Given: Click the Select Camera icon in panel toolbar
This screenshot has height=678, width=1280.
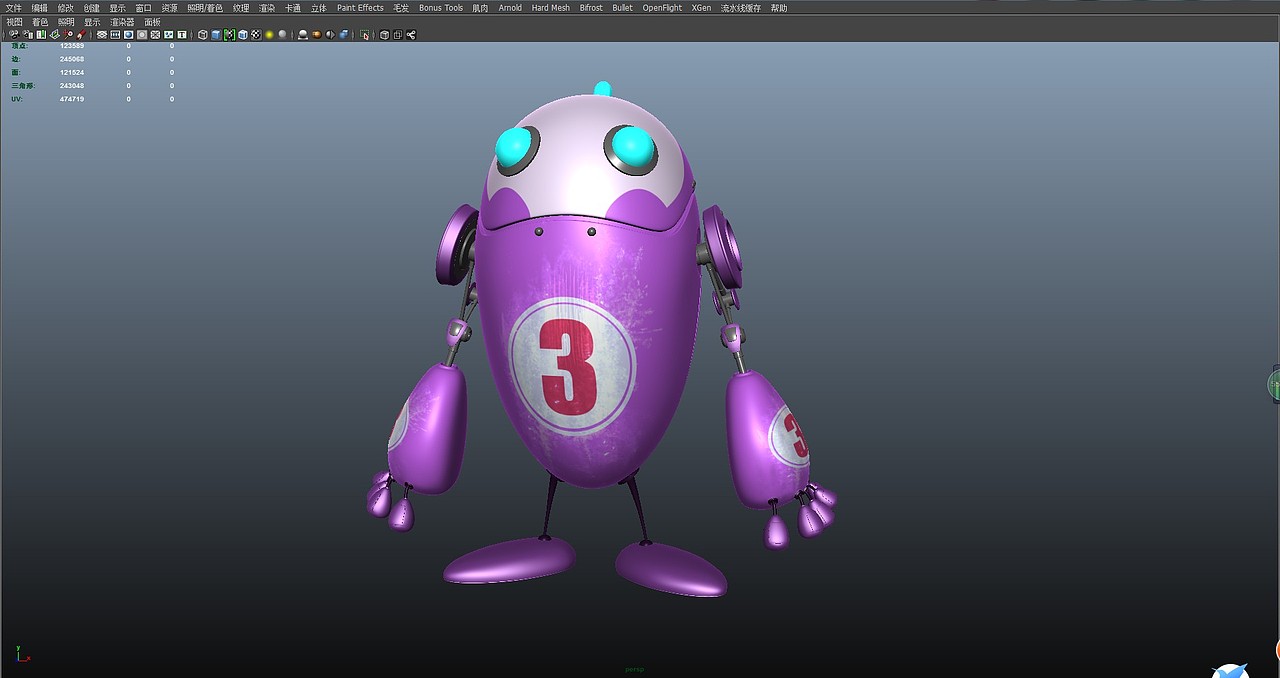Looking at the screenshot, I should click(14, 34).
